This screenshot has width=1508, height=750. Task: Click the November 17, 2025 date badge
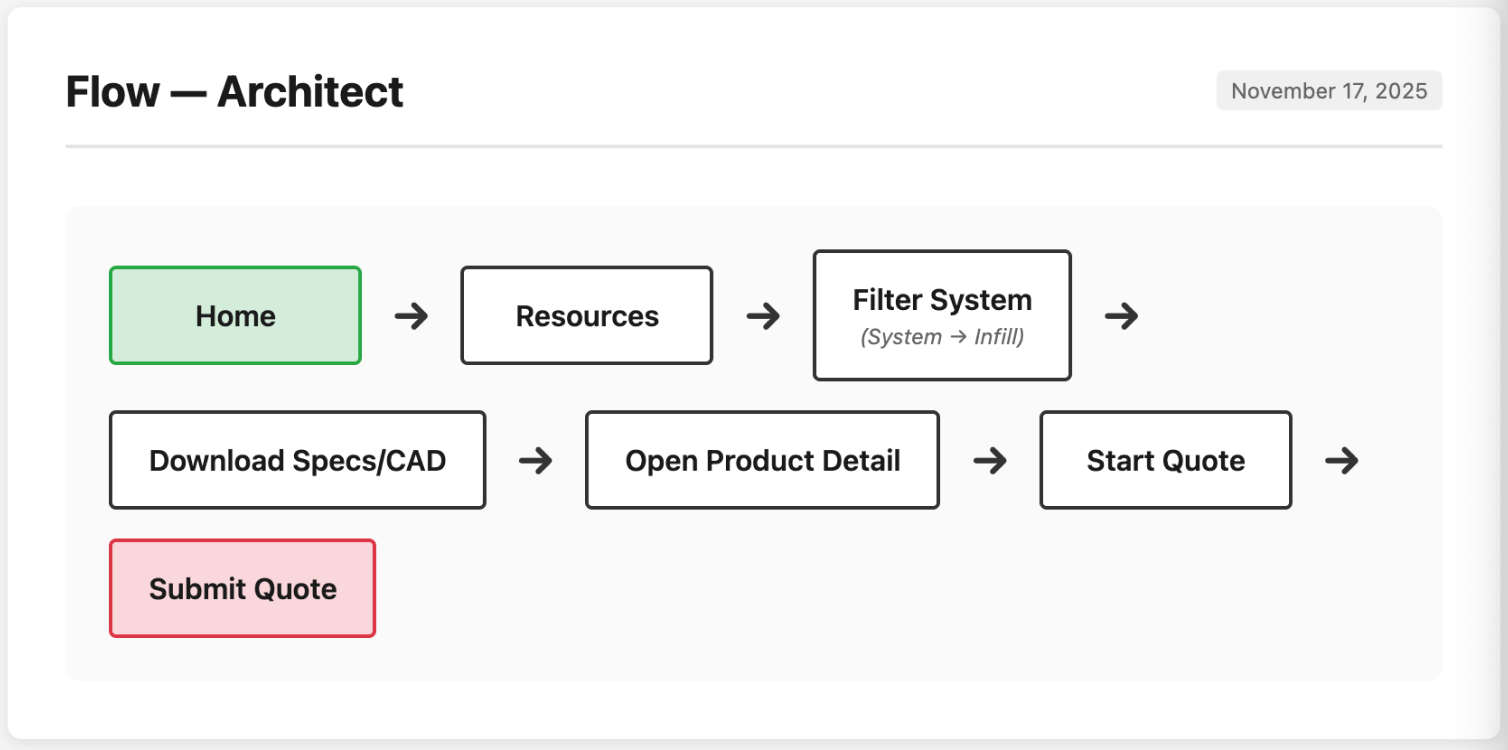click(x=1329, y=91)
